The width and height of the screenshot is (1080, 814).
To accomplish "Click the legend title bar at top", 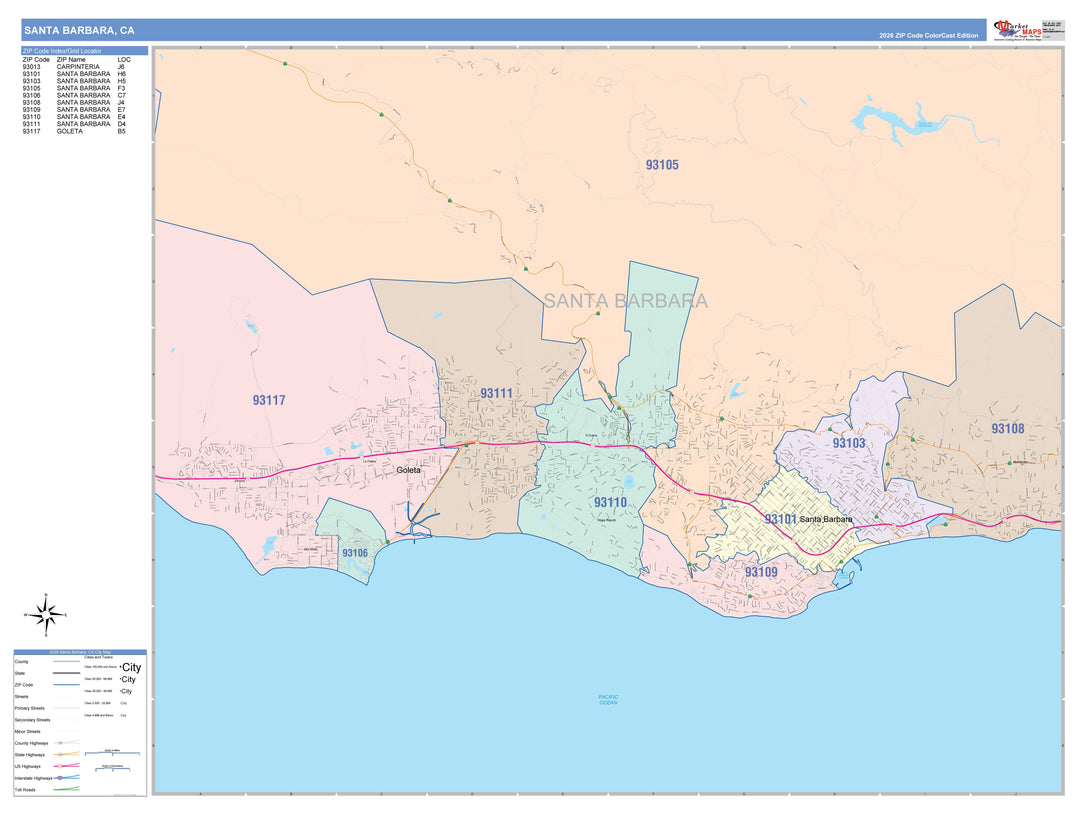I will [80, 651].
